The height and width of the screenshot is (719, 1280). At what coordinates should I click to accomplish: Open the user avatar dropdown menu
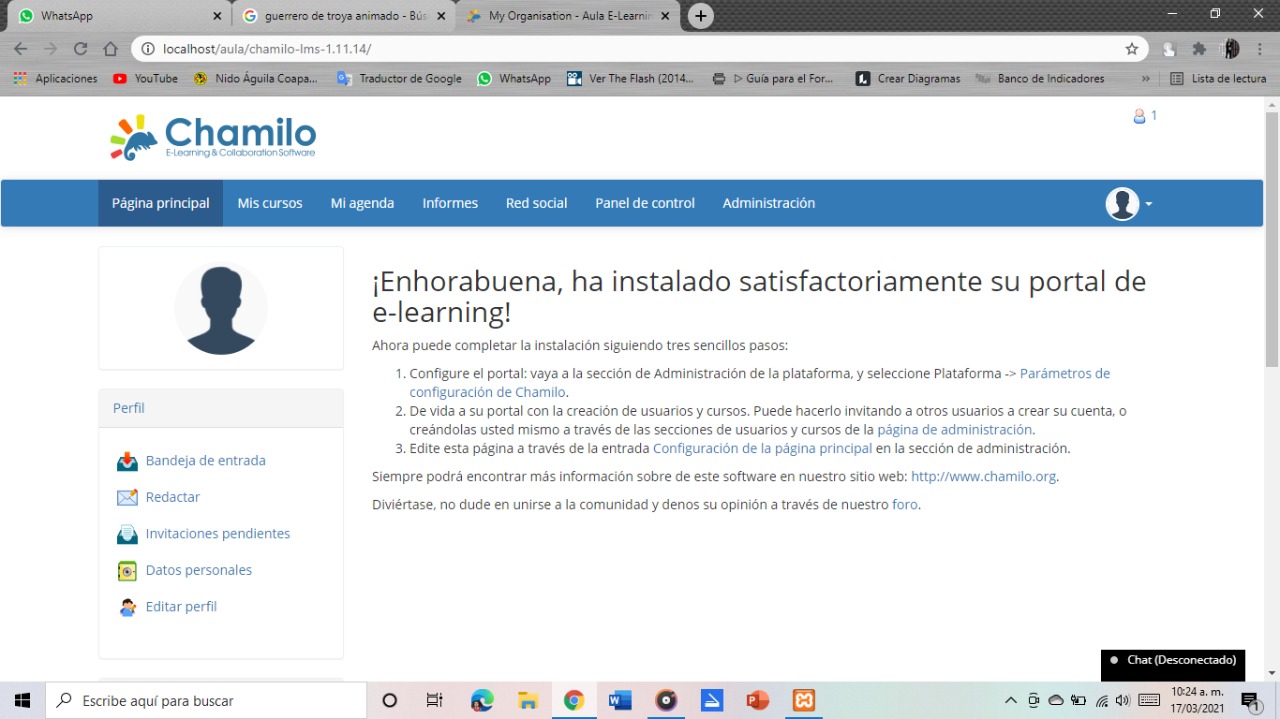coord(1127,203)
